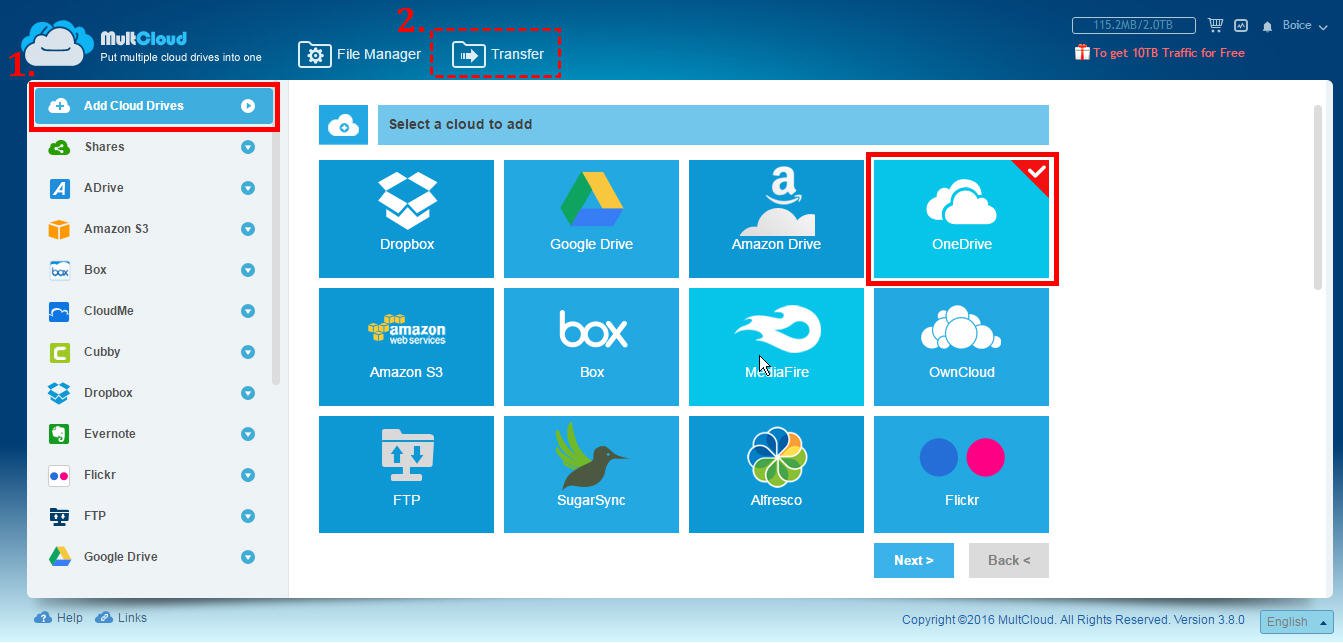Click the Back button
This screenshot has height=643, width=1343.
1008,560
